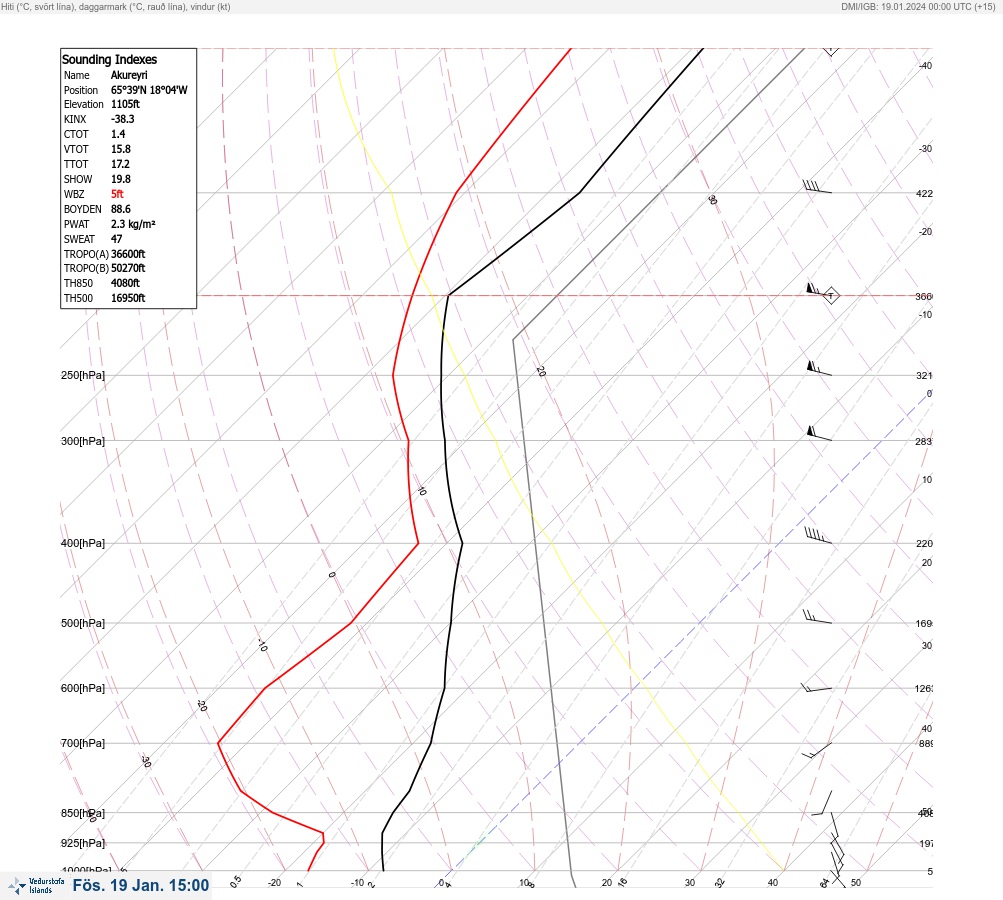Click the wind barb at the 400 hPa level
This screenshot has width=1003, height=900.
point(818,536)
